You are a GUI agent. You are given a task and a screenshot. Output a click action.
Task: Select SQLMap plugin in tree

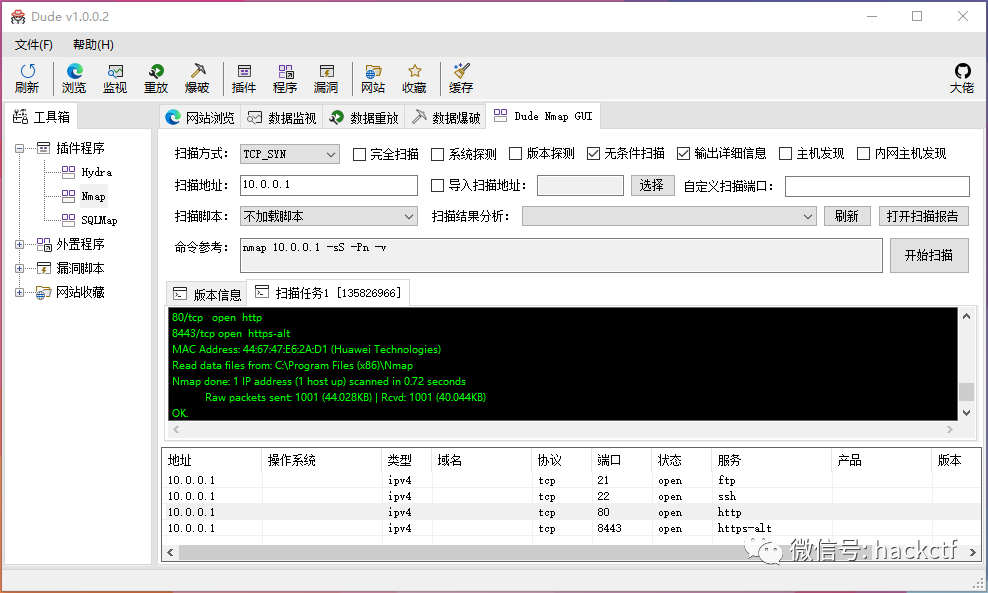click(99, 220)
